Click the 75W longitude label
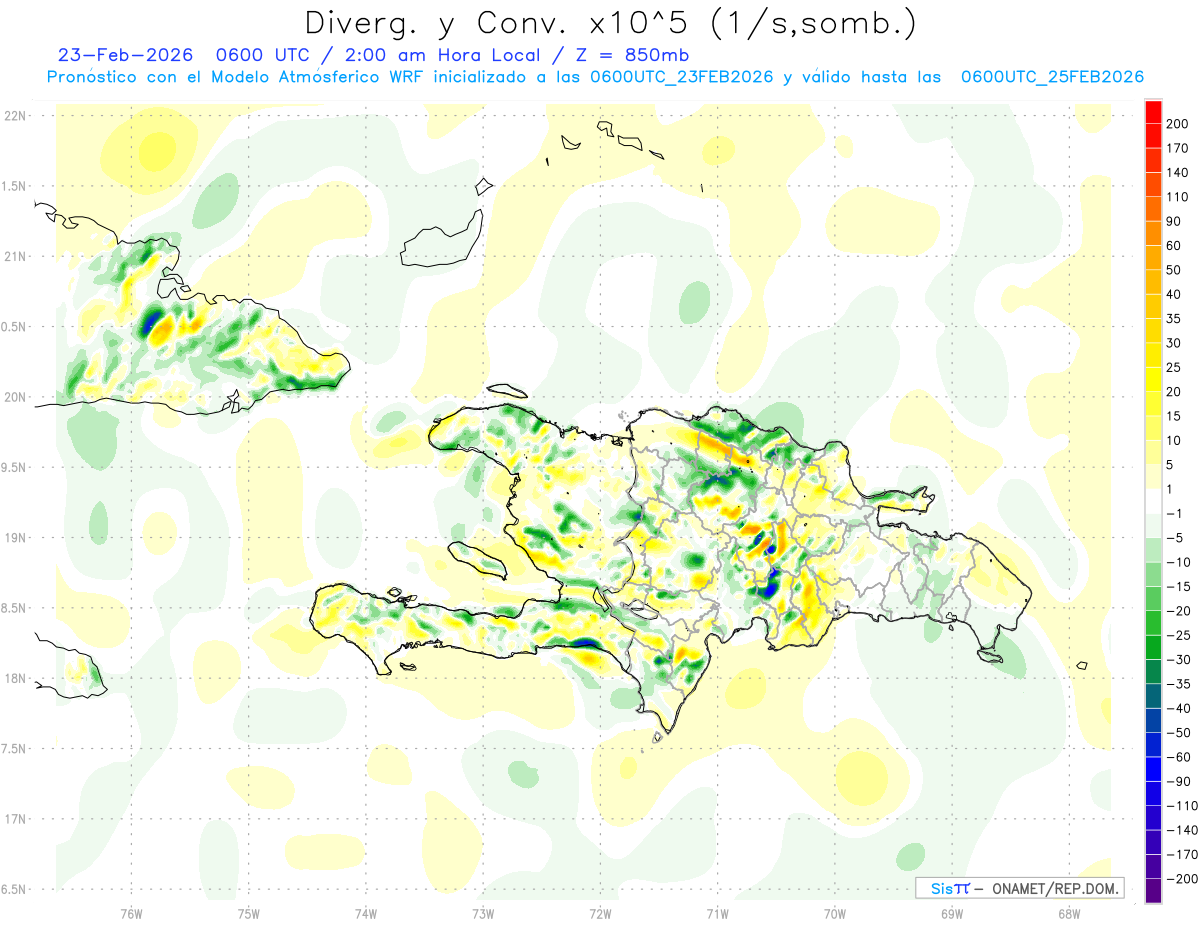Screen dimensions: 1200x927 [248, 913]
